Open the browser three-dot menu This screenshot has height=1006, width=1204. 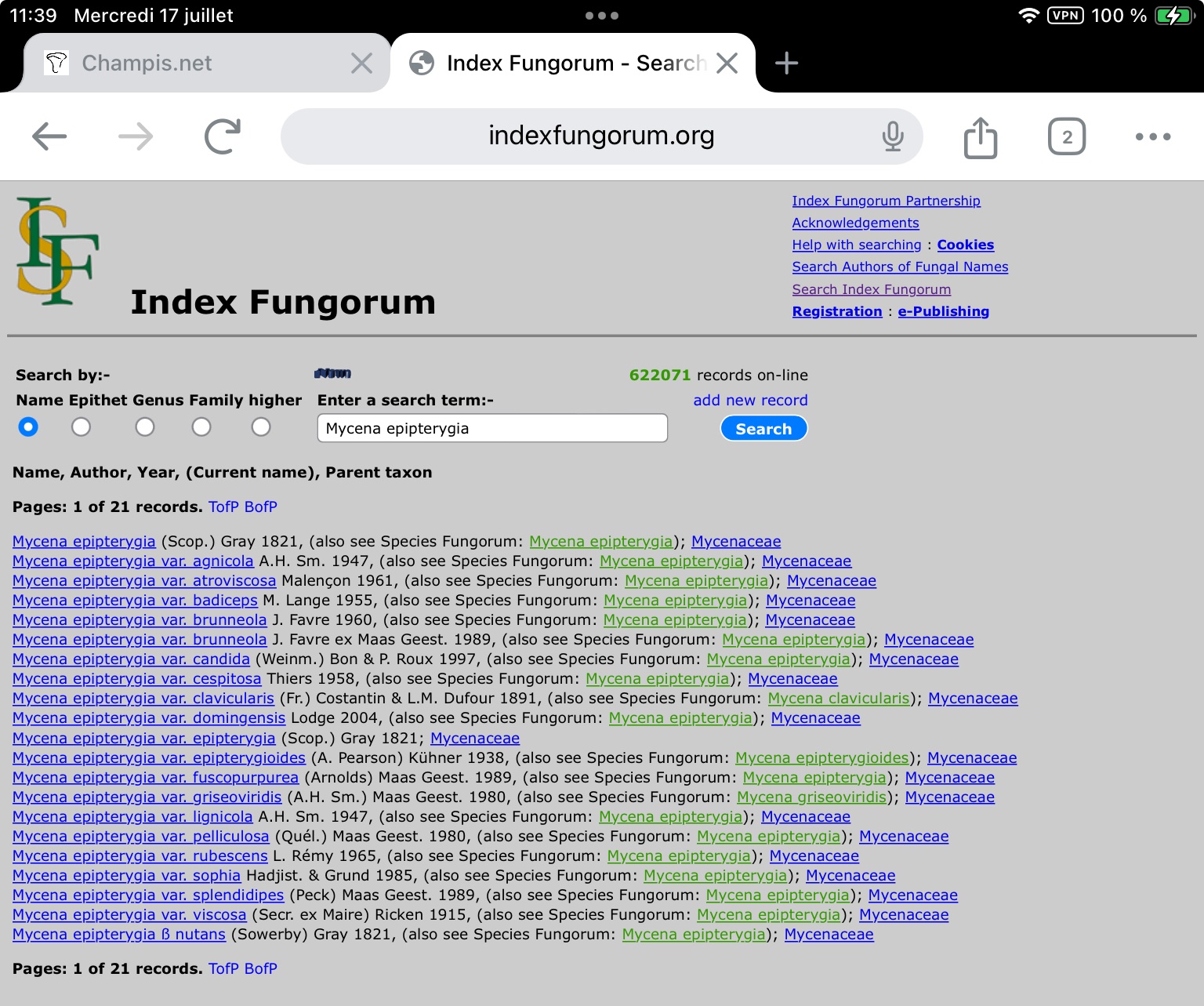(1152, 136)
